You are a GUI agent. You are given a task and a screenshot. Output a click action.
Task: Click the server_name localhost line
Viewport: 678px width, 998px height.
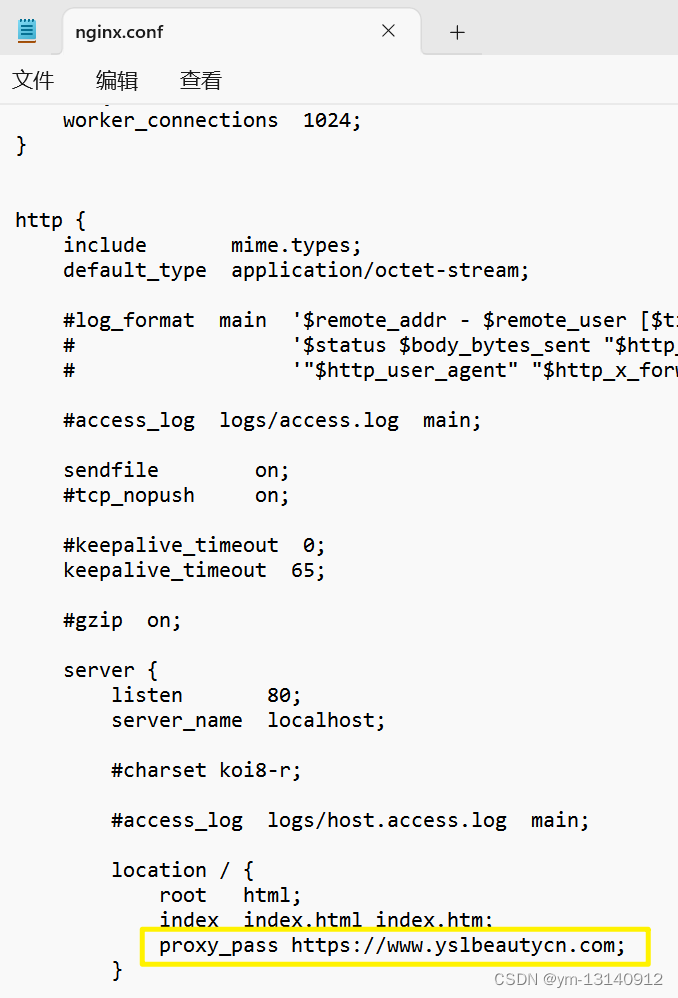point(248,720)
